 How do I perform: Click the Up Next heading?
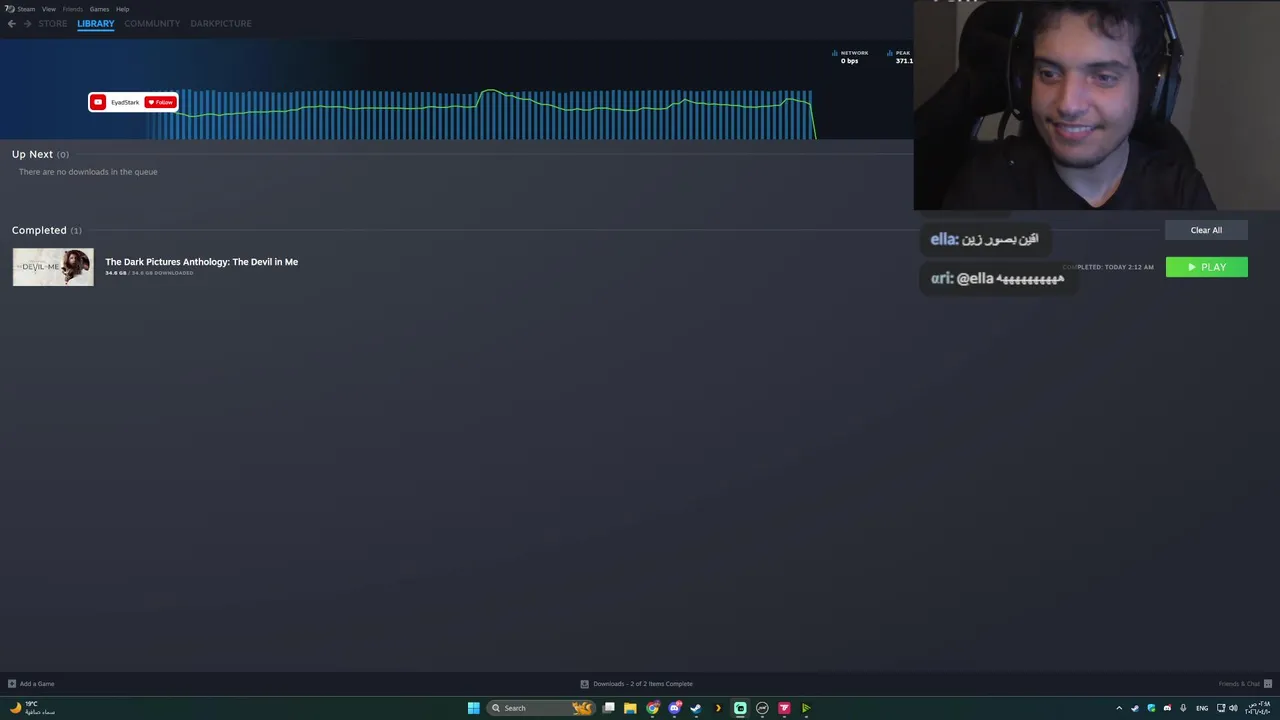32,154
